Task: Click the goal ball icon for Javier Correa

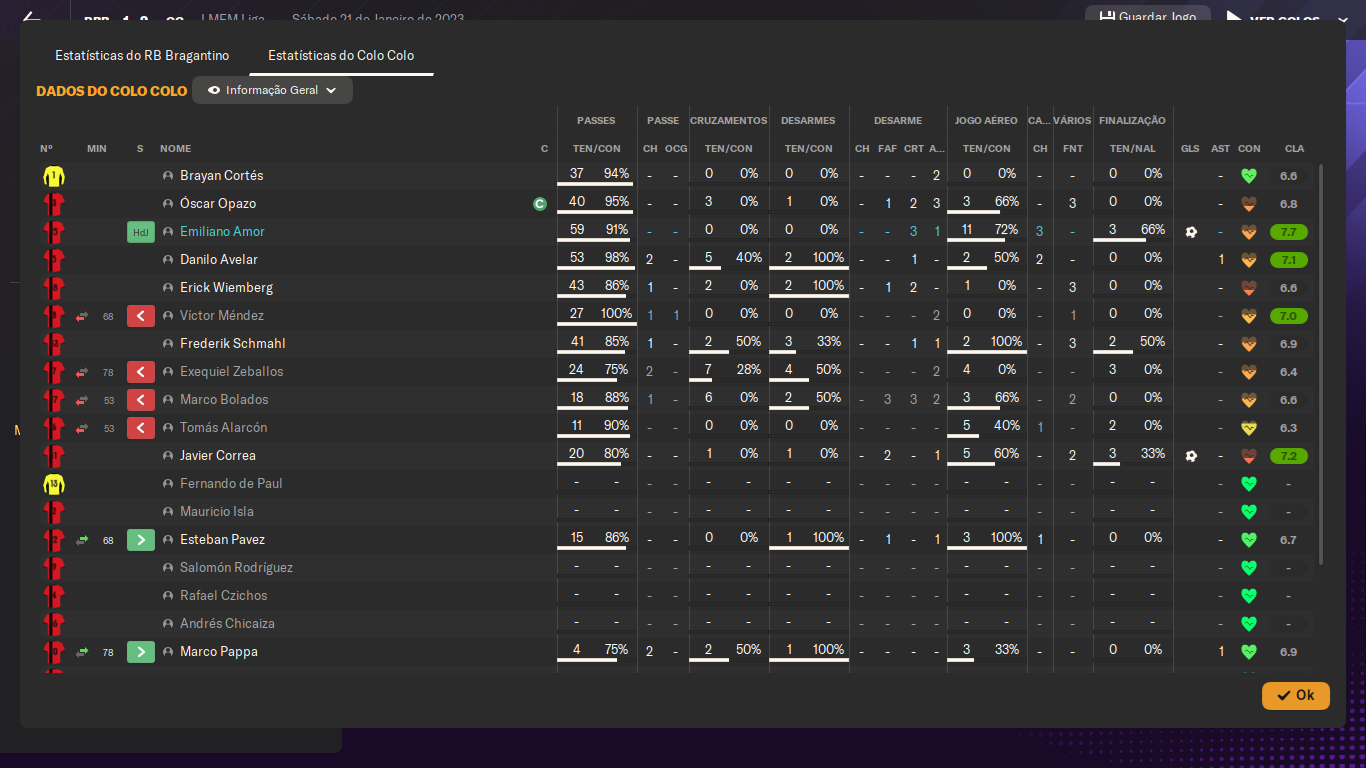Action: coord(1190,456)
